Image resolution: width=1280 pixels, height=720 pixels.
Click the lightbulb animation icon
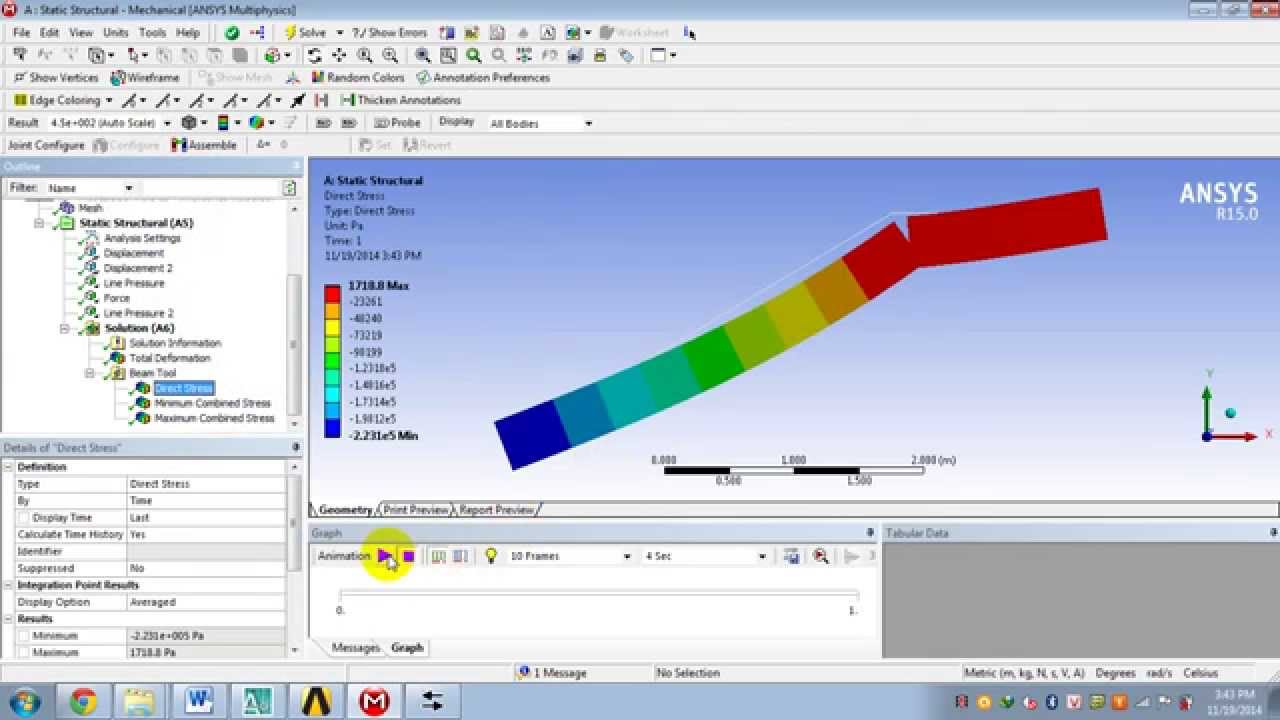(491, 556)
